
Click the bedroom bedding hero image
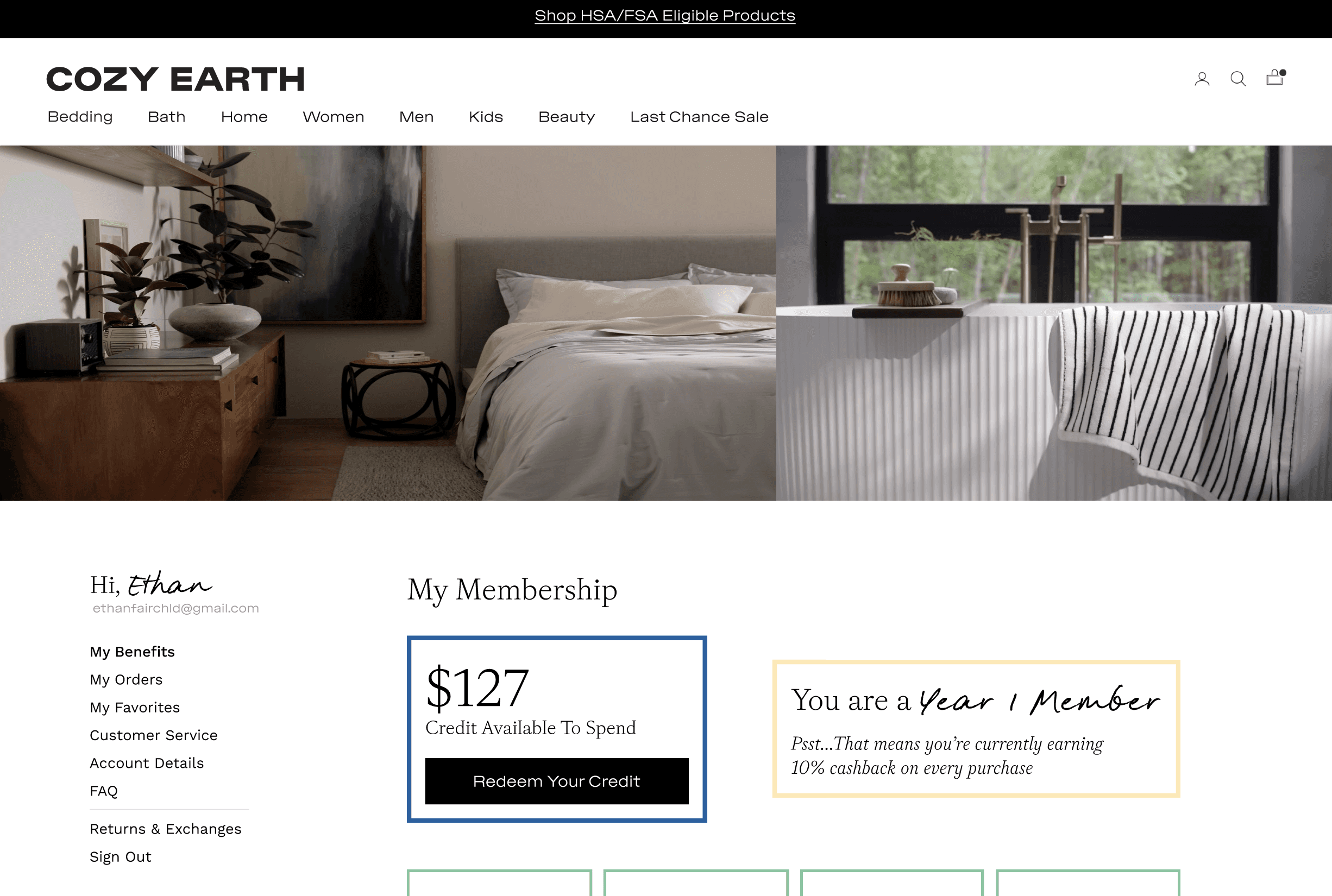[x=388, y=323]
